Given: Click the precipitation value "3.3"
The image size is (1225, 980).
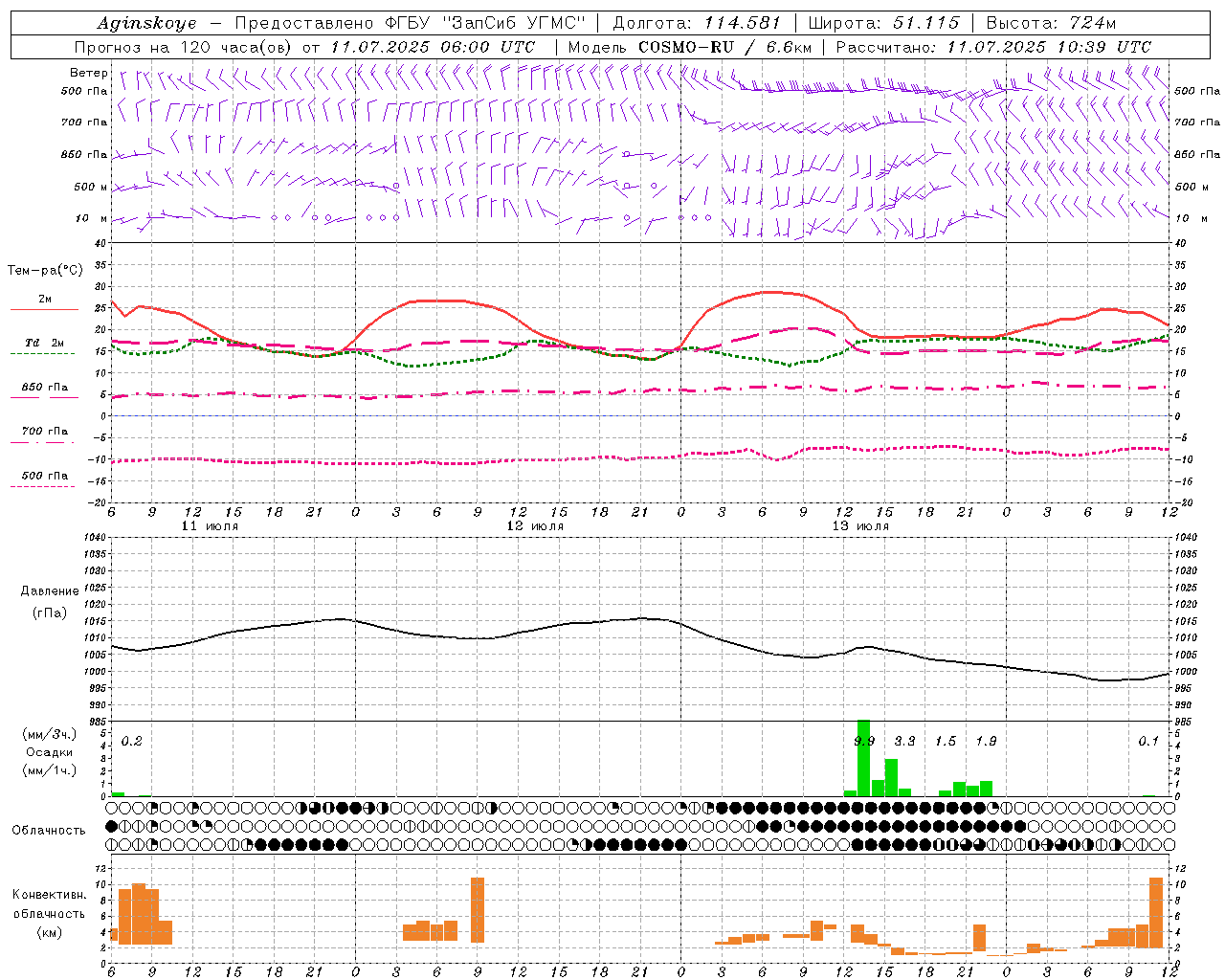Looking at the screenshot, I should (x=904, y=741).
